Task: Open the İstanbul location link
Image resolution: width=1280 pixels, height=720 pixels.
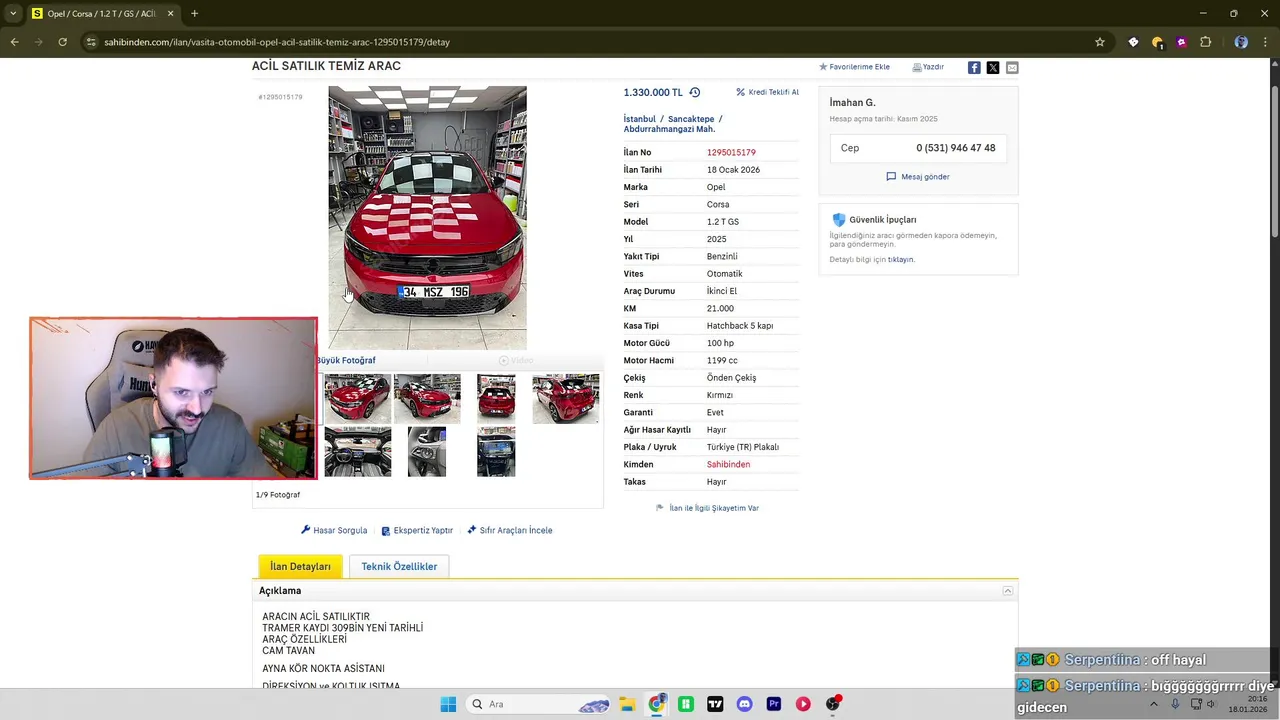Action: [640, 119]
